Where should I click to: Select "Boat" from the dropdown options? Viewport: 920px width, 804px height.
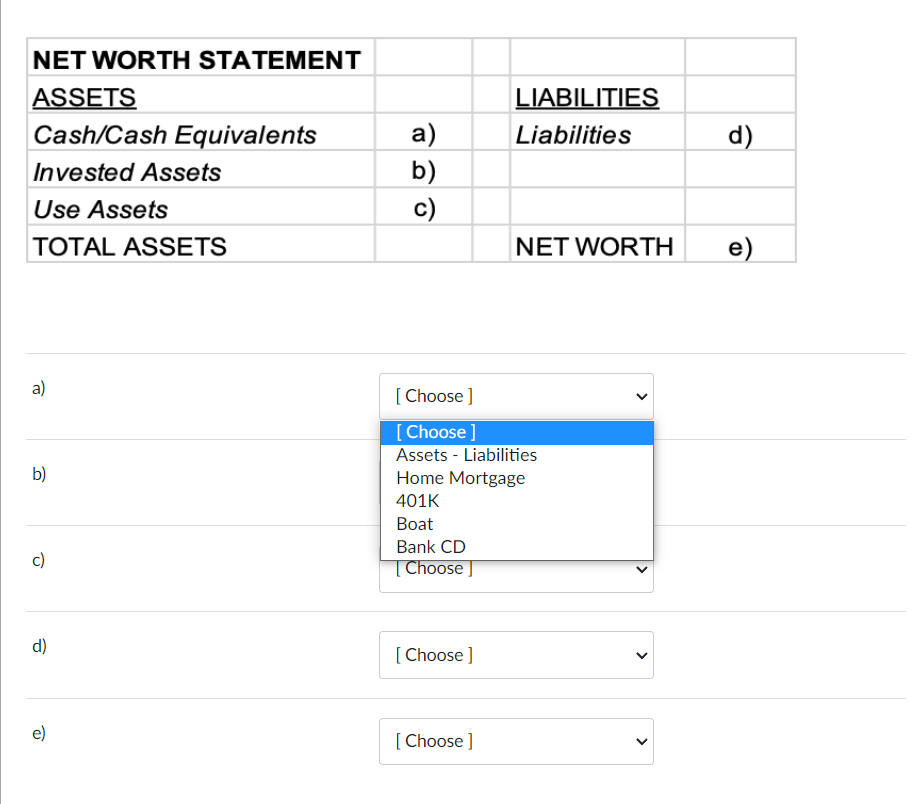[x=415, y=523]
